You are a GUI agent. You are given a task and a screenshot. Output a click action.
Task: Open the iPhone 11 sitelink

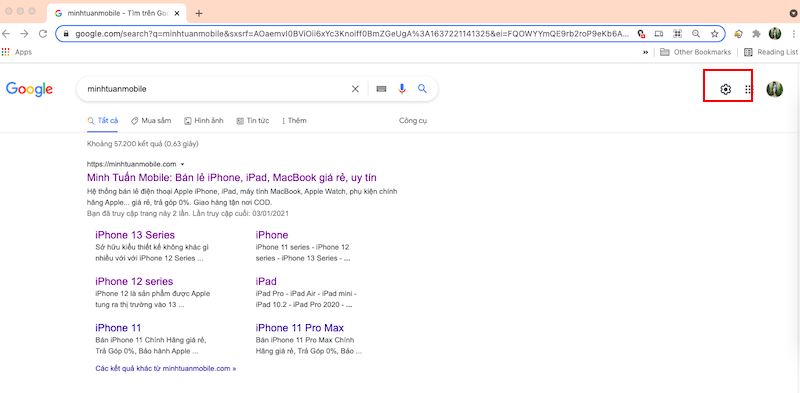click(118, 328)
